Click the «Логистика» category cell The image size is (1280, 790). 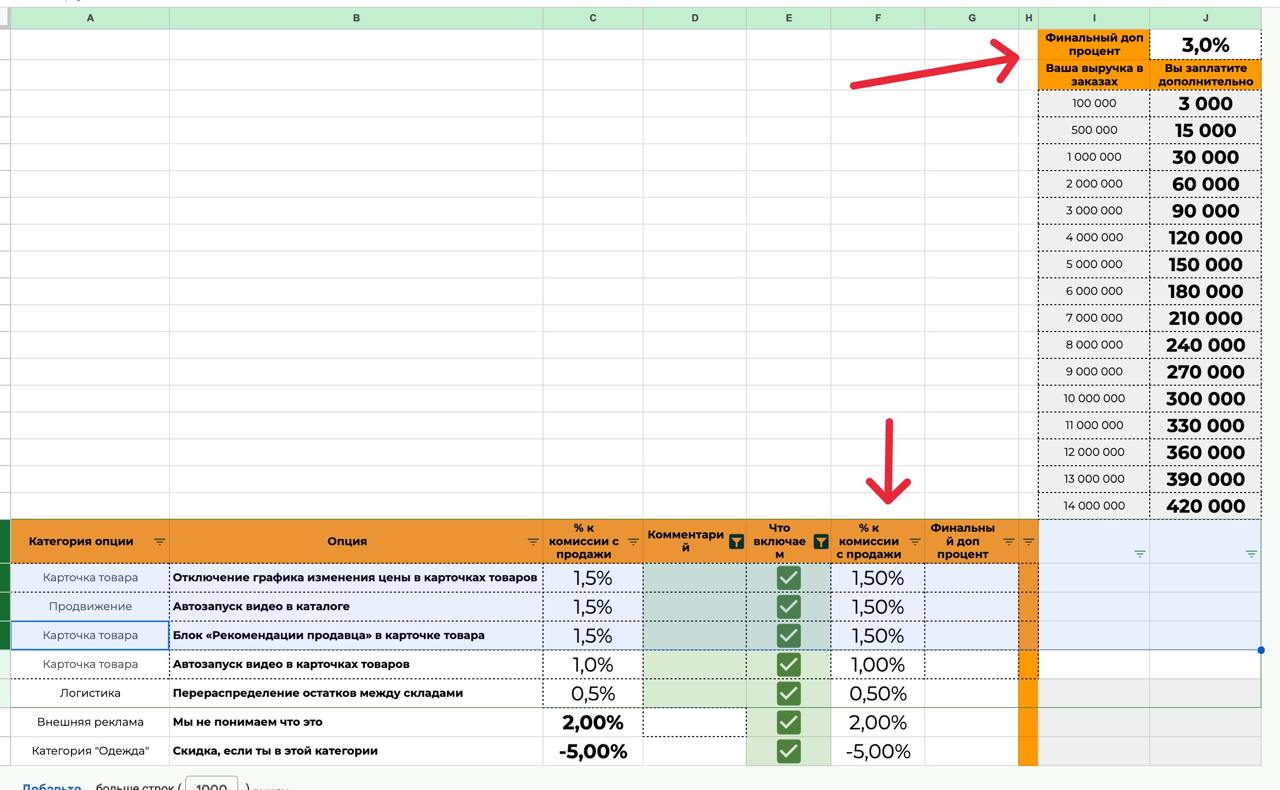click(x=90, y=693)
